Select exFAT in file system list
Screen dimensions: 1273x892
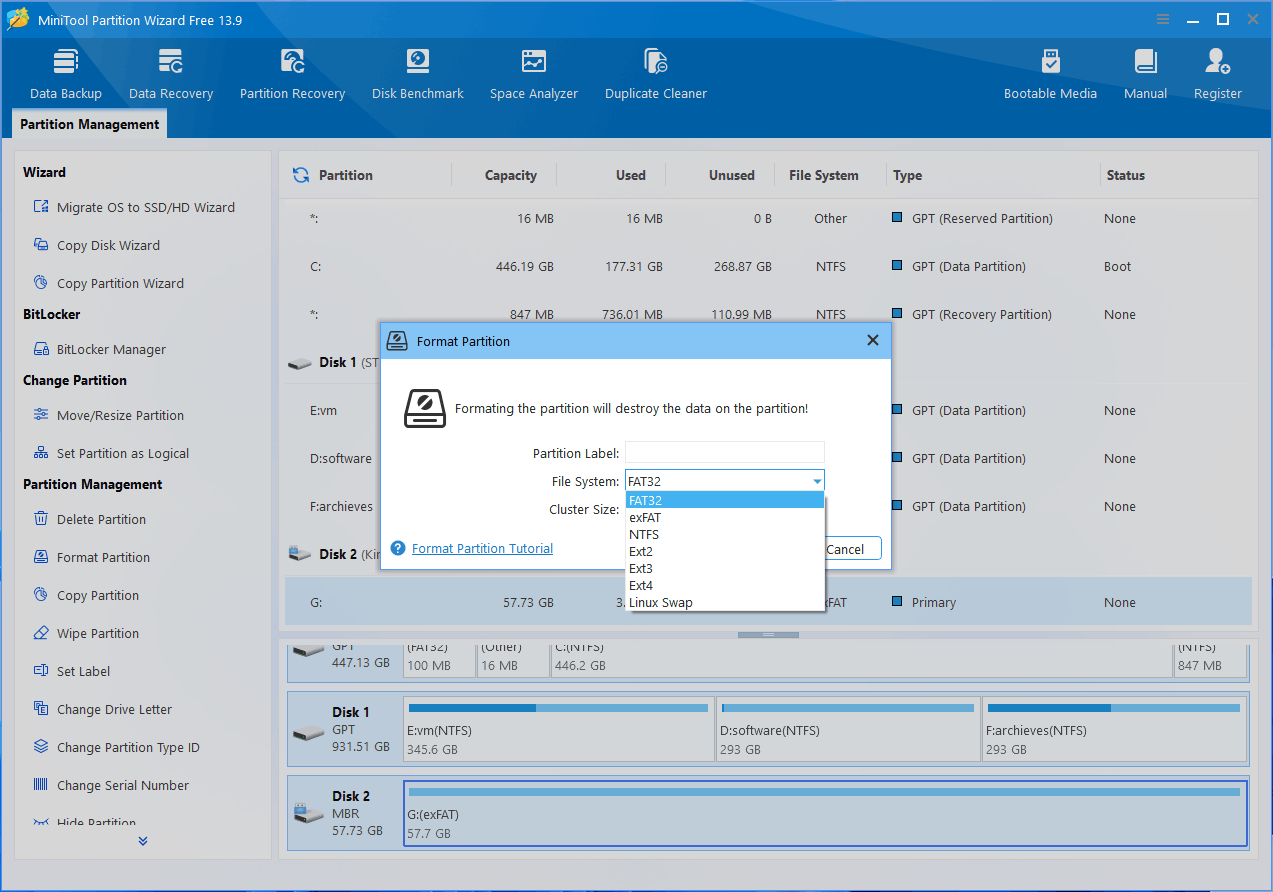click(x=725, y=517)
